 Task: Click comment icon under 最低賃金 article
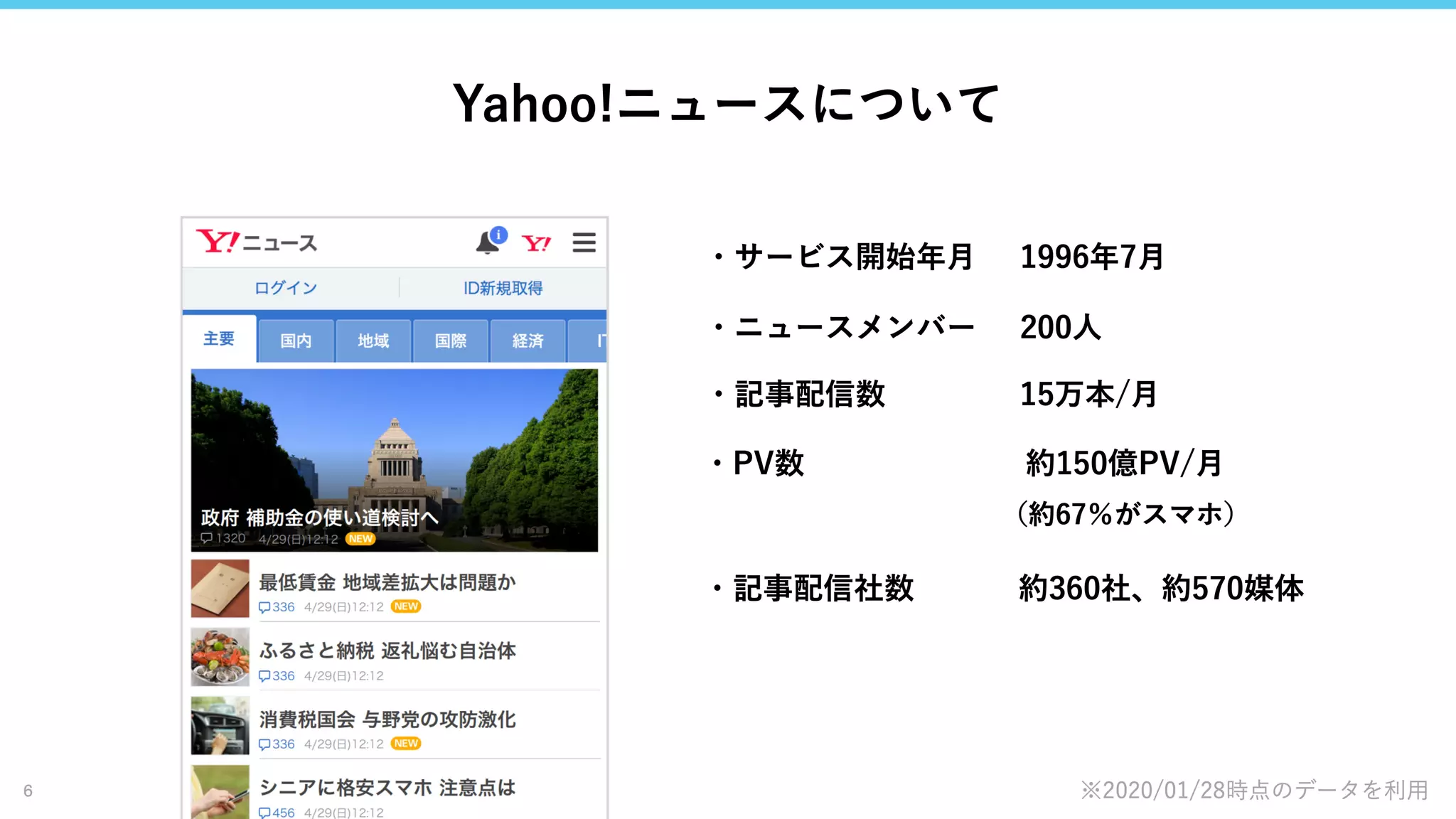point(264,607)
